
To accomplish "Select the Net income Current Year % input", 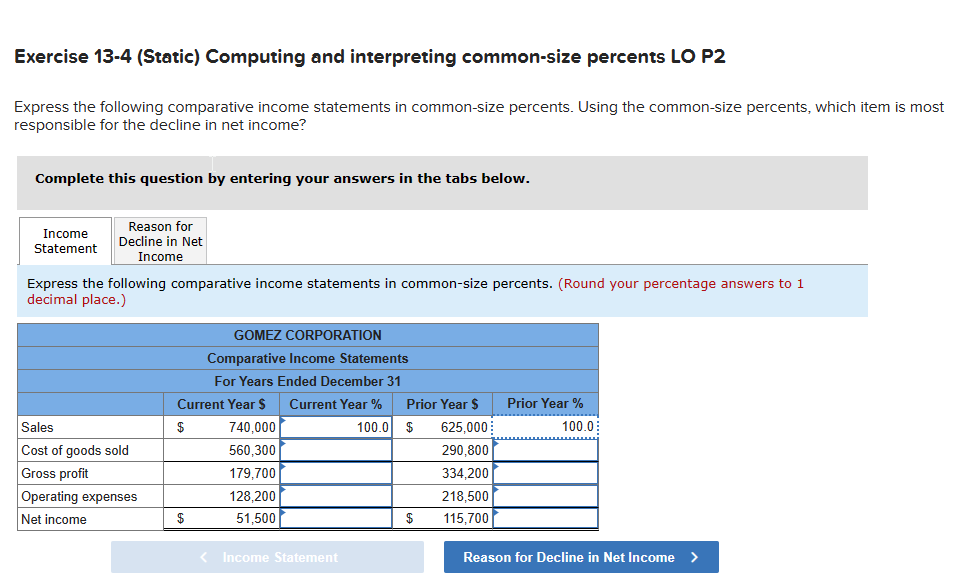I will (x=335, y=518).
